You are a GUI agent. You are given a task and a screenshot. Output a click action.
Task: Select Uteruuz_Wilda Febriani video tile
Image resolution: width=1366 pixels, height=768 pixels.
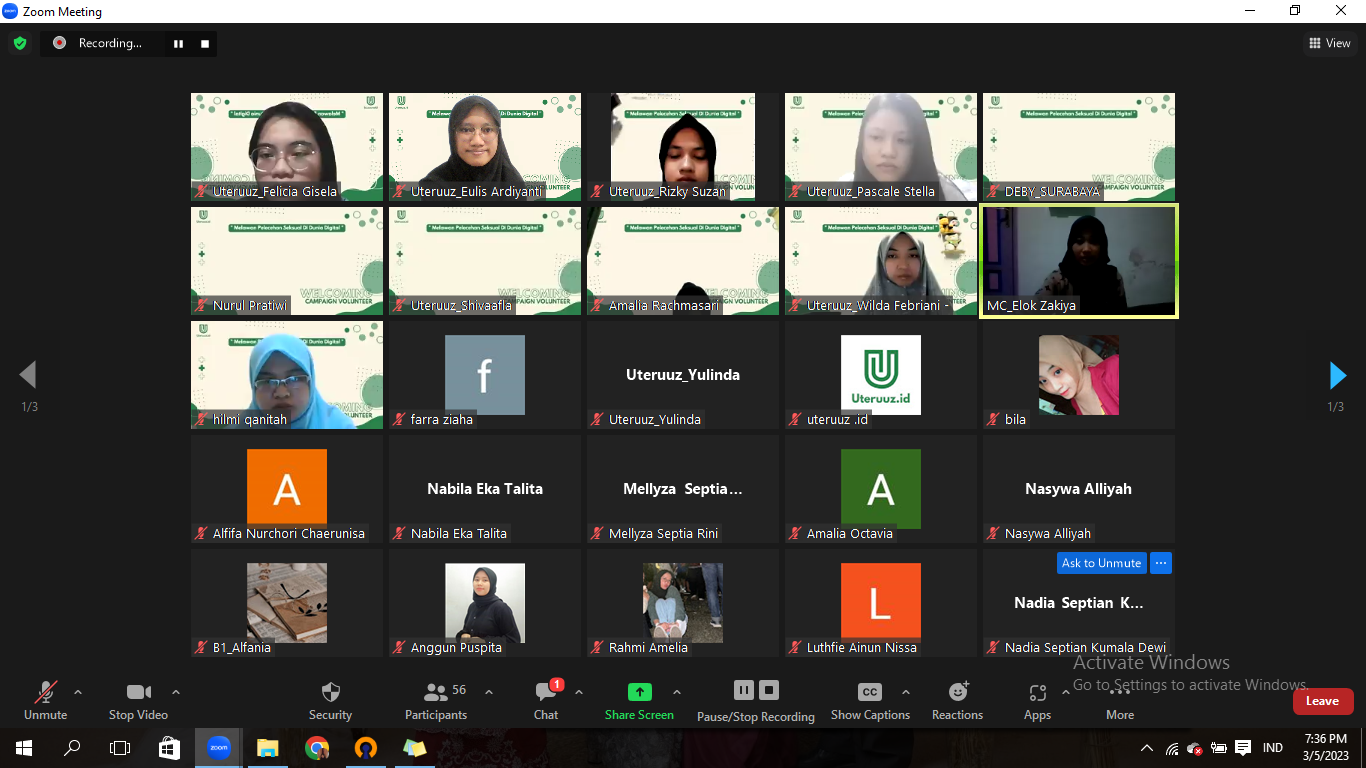coord(881,261)
